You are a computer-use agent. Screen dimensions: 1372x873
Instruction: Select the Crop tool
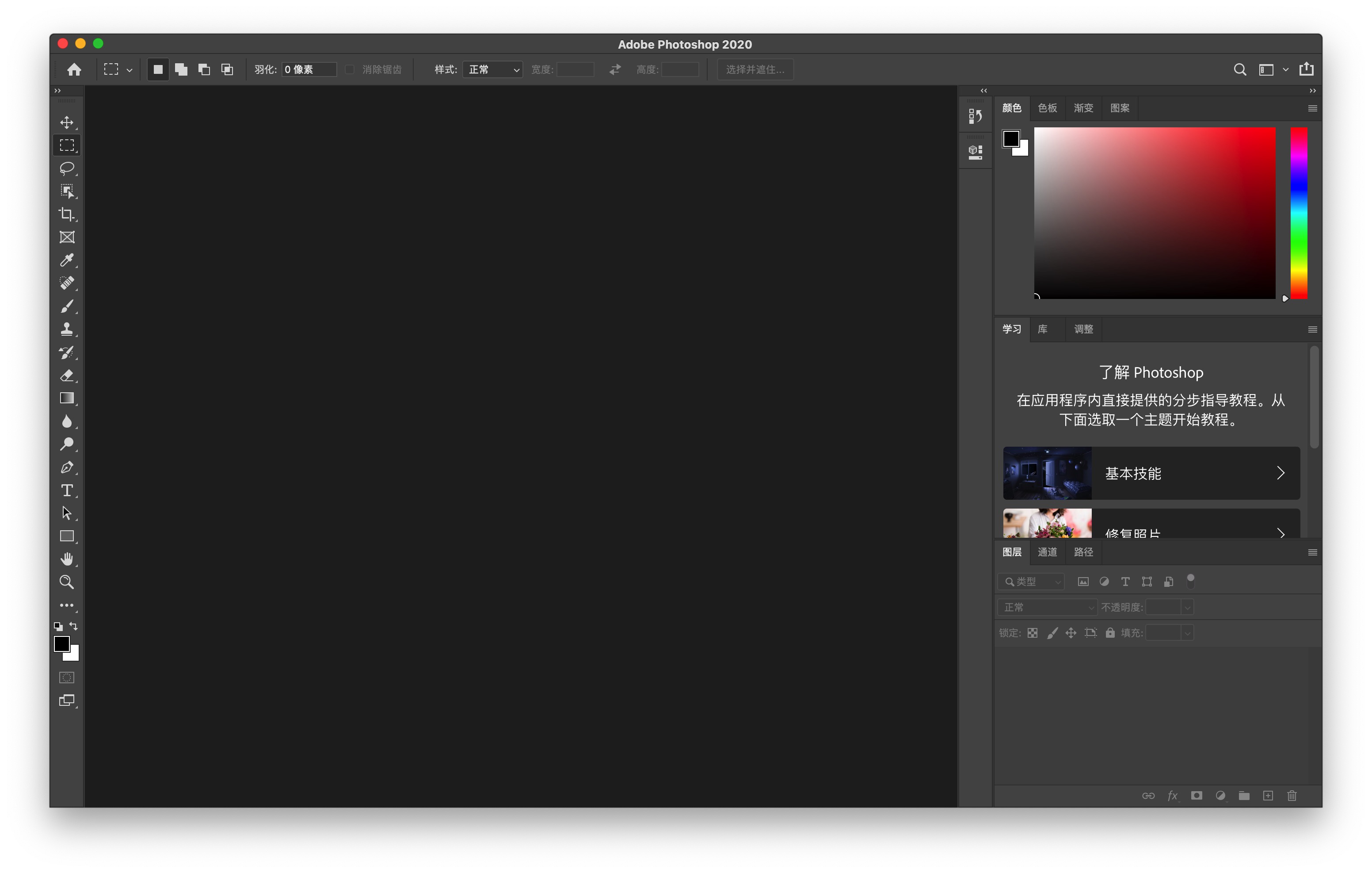pos(67,214)
